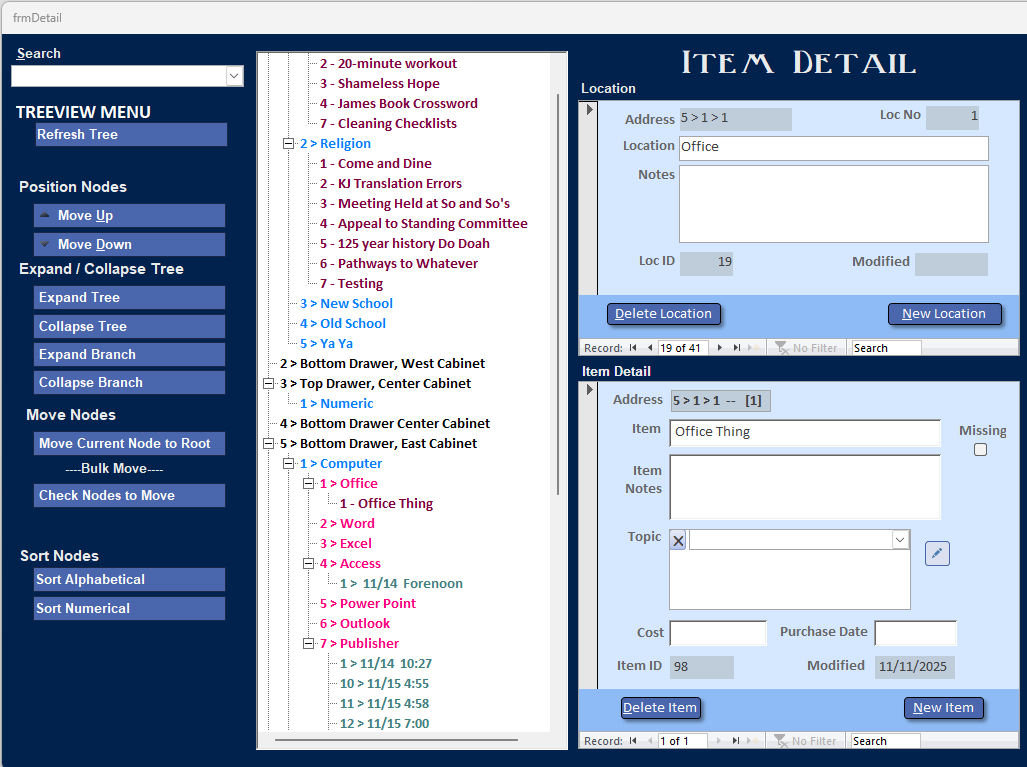Image resolution: width=1027 pixels, height=767 pixels.
Task: Click the Item Detail record selector arrow
Action: coord(589,390)
